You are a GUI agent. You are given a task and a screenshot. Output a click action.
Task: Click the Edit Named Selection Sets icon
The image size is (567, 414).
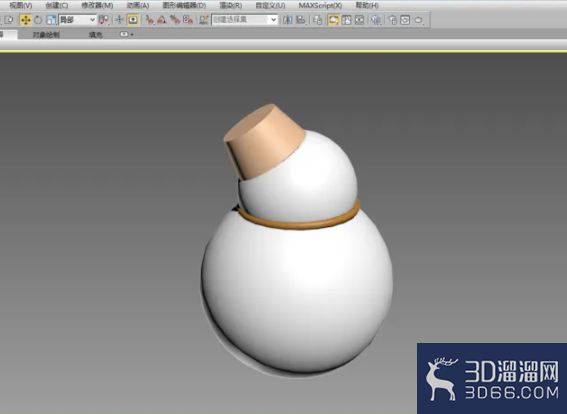click(204, 20)
